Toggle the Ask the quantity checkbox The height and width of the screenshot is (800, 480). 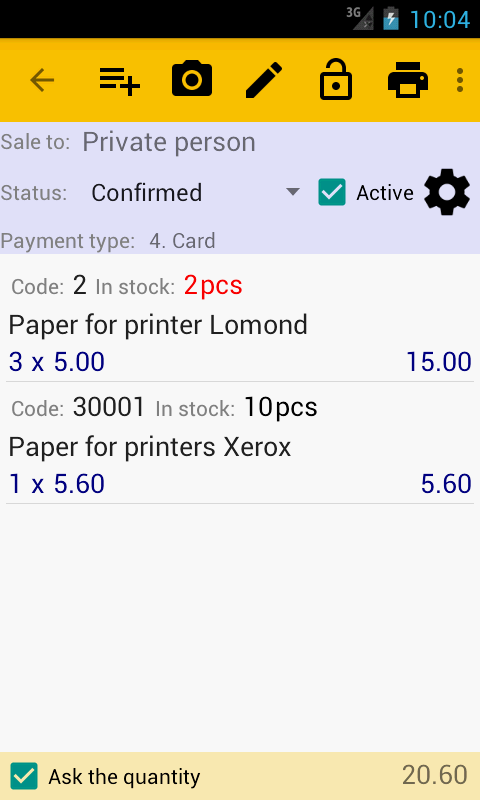[24, 776]
